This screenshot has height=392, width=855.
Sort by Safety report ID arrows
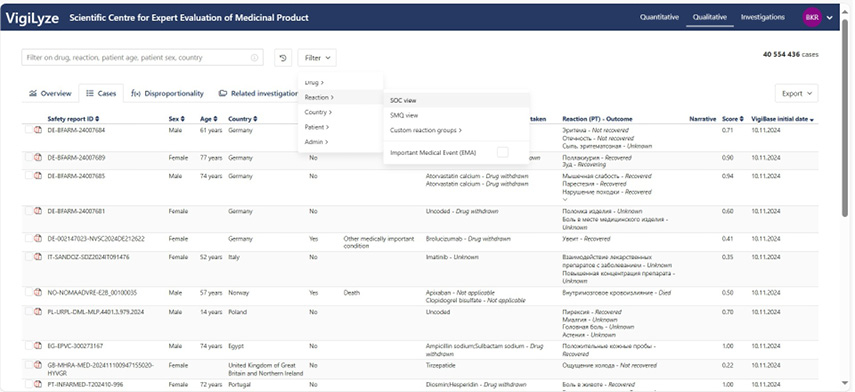click(97, 119)
